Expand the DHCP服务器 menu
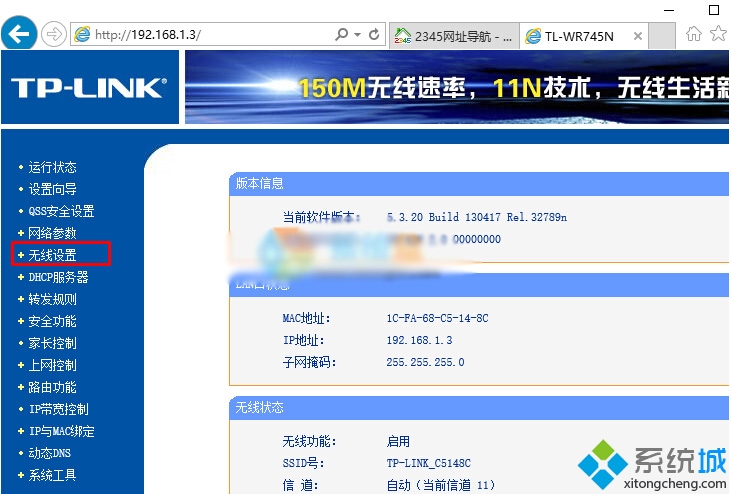Viewport: 731px width, 494px height. [58, 277]
